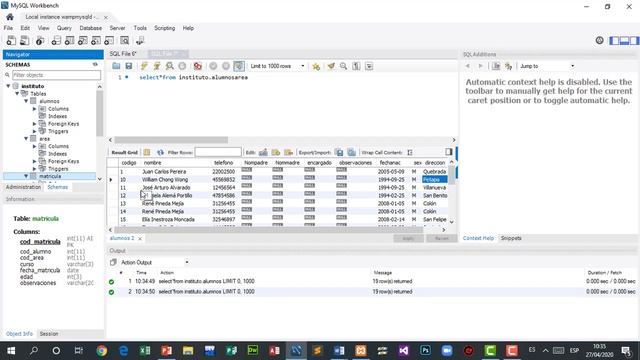This screenshot has height=360, width=640.
Task: Open find panel magnifier in editor toolbar
Action: tap(344, 66)
